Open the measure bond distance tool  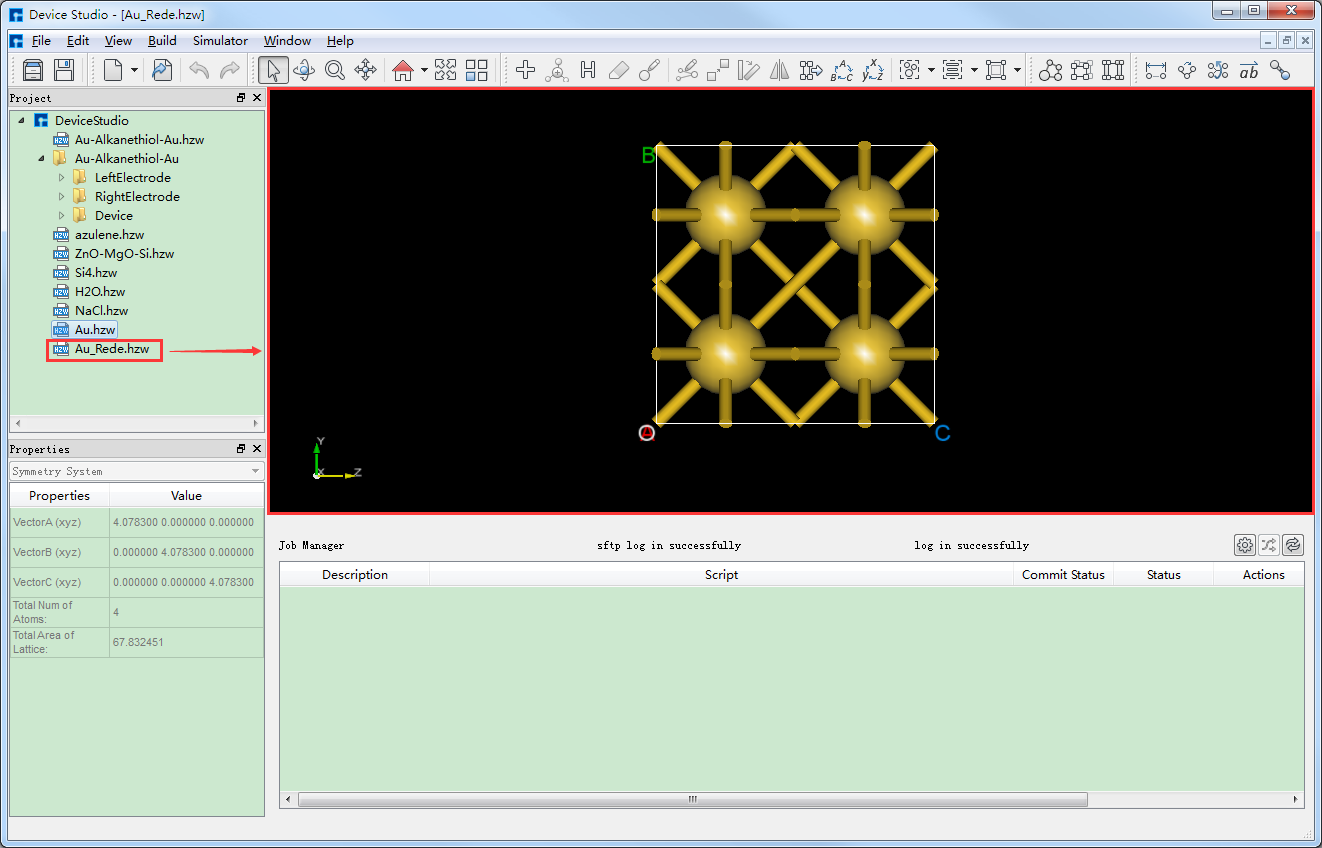click(x=1156, y=70)
